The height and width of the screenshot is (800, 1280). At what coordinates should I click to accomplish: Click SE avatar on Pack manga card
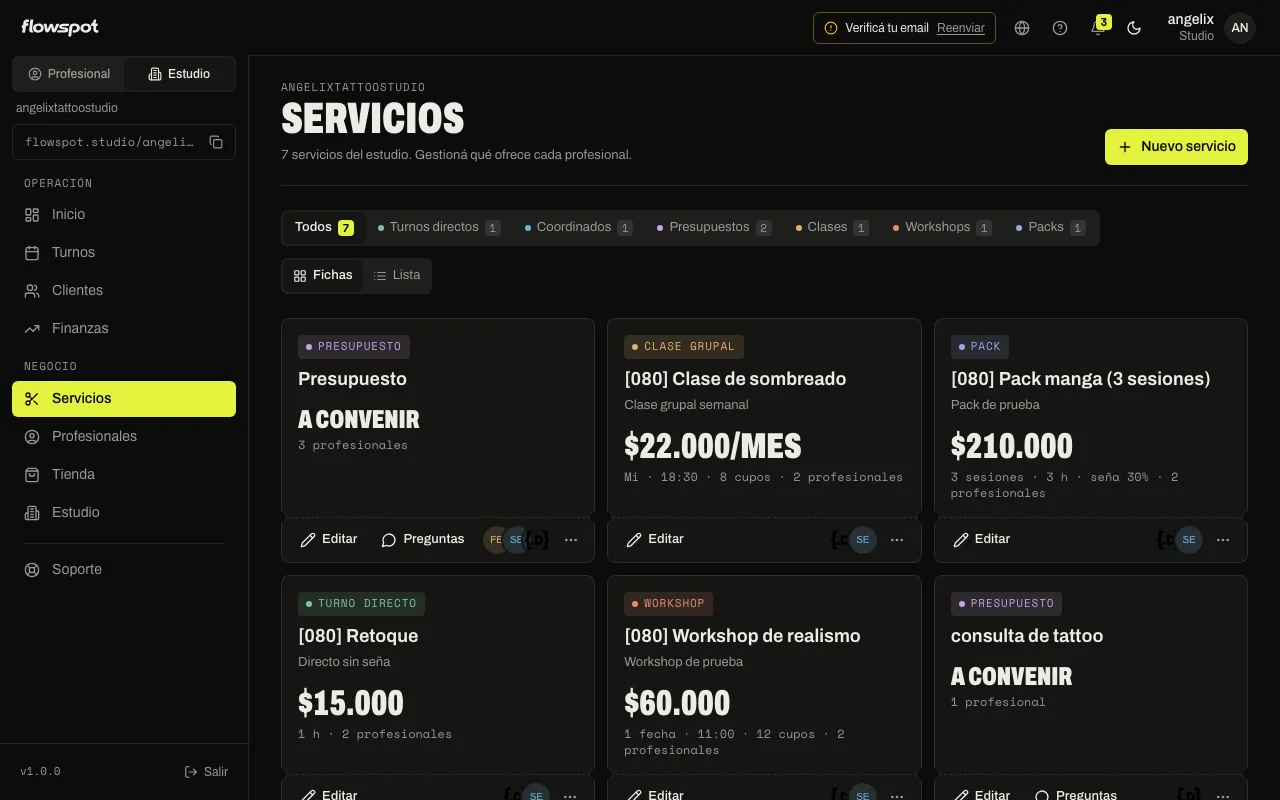point(1189,540)
